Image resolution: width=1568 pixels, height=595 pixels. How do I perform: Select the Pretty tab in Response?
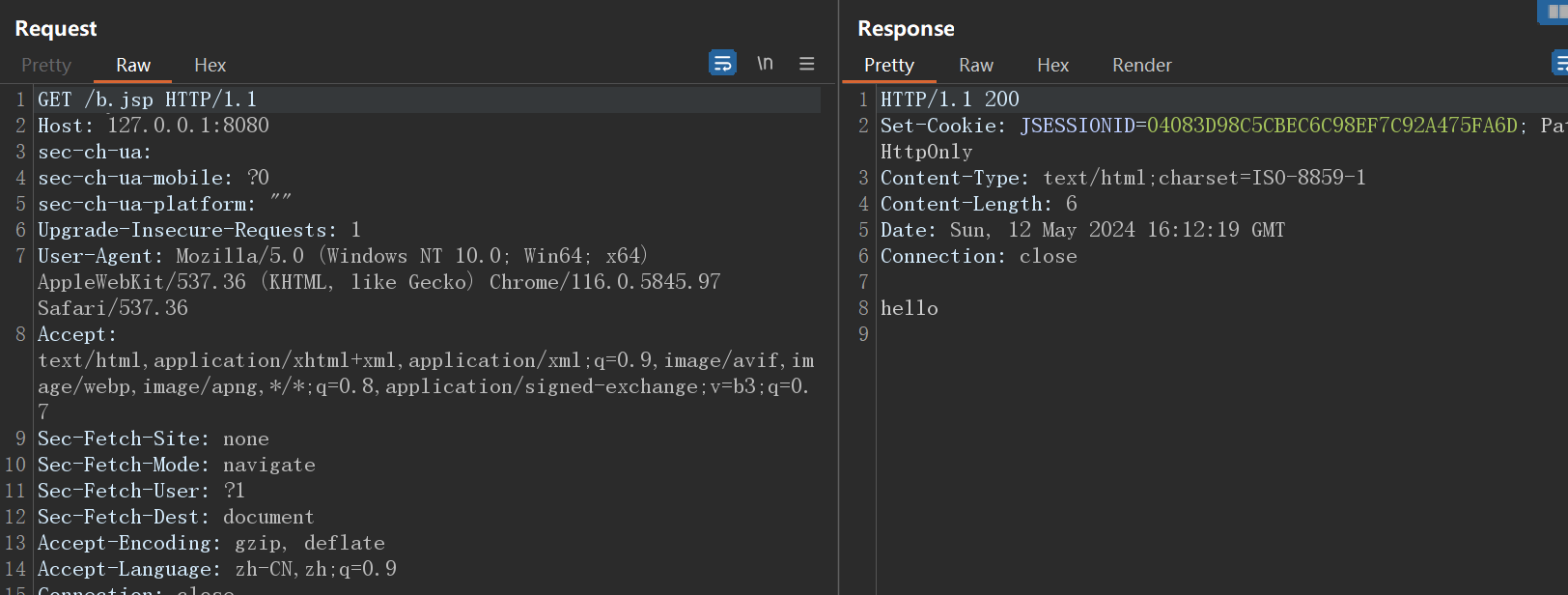(888, 65)
